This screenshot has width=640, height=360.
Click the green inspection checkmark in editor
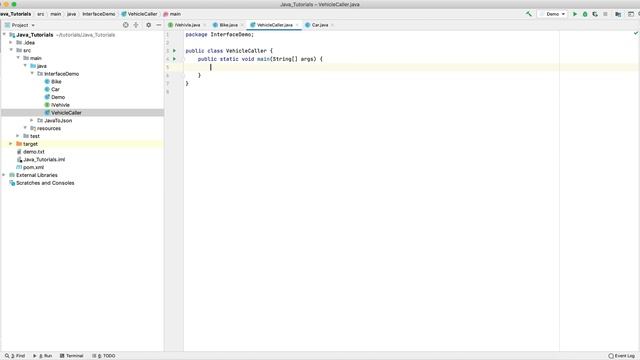click(636, 33)
